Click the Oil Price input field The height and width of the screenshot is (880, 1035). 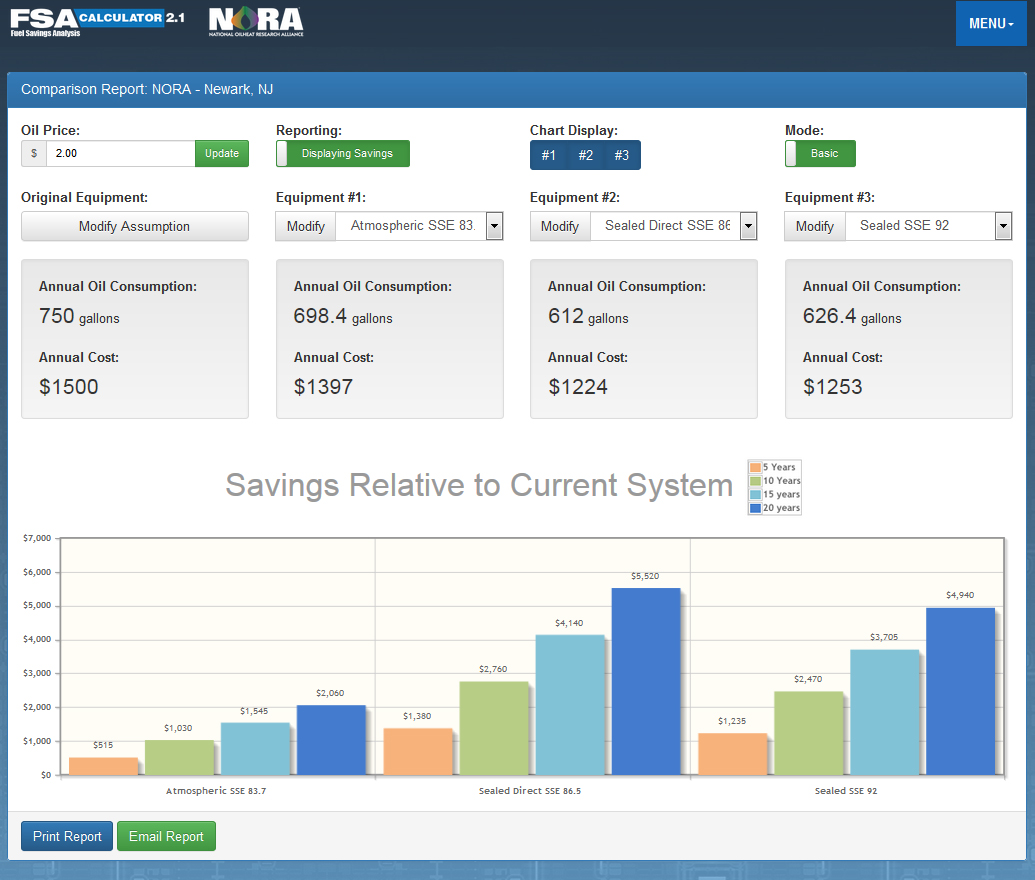(120, 153)
